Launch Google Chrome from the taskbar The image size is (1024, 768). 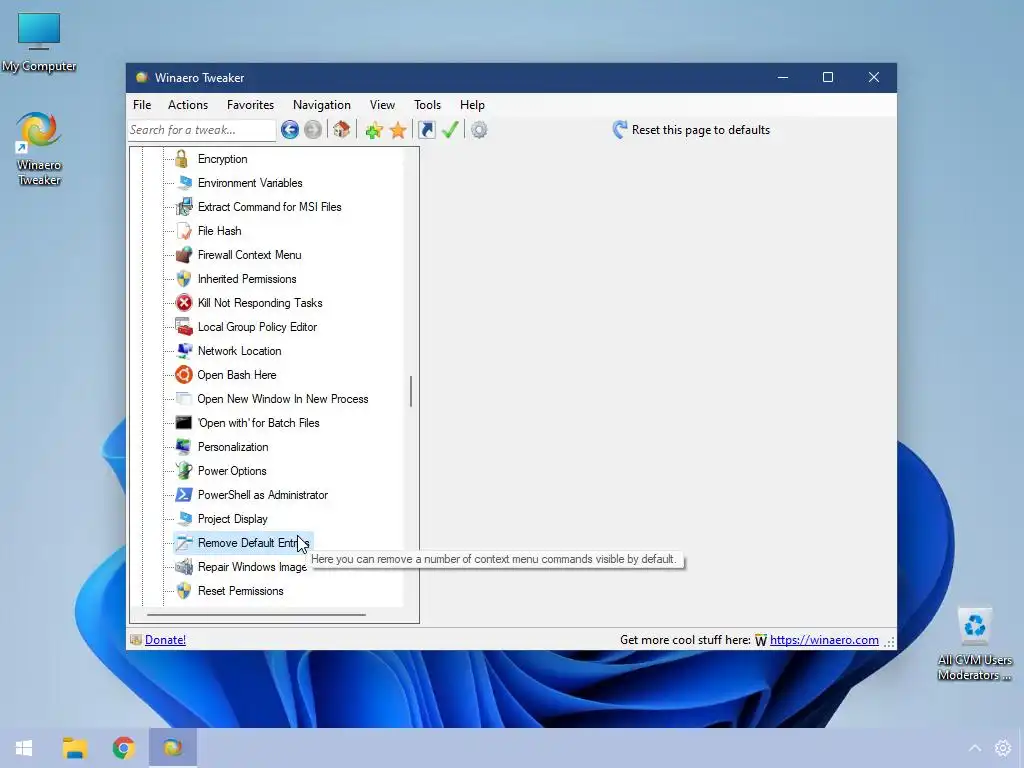[x=123, y=748]
